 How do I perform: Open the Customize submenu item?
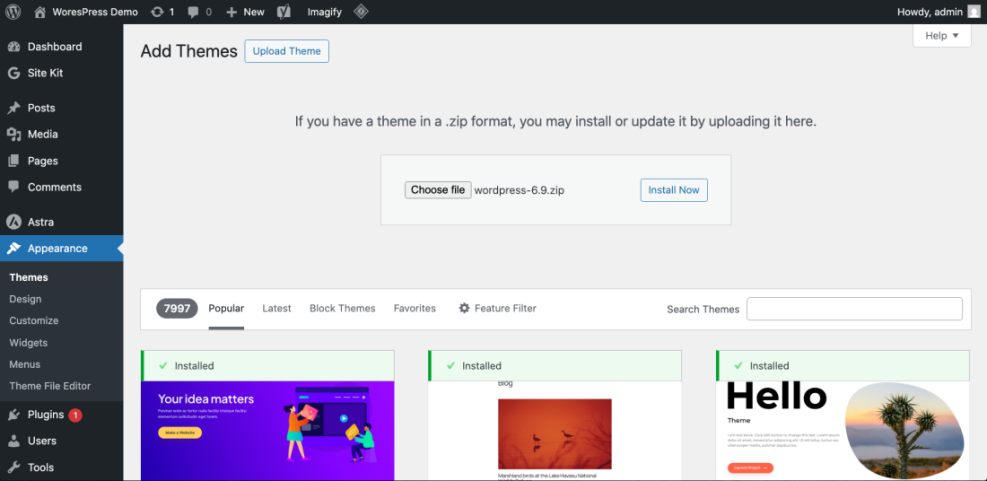[34, 320]
